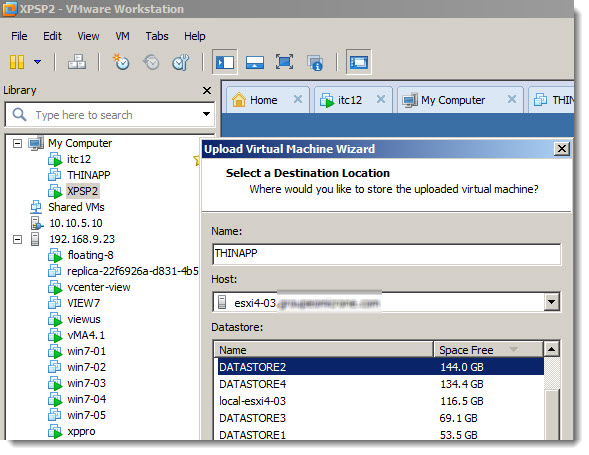Select the win7-03 virtual machine

click(86, 383)
